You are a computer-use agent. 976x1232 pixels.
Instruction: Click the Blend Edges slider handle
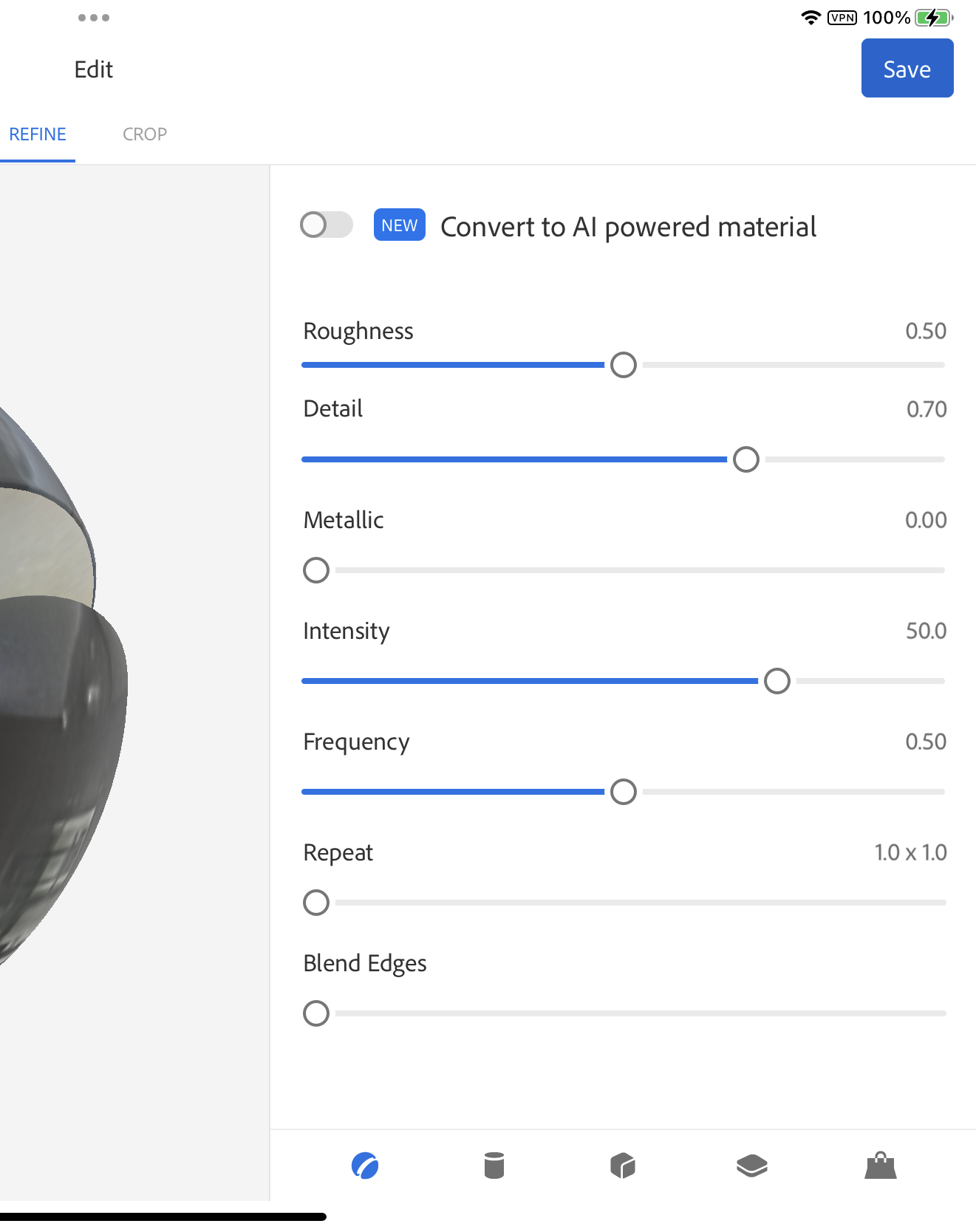click(316, 1013)
